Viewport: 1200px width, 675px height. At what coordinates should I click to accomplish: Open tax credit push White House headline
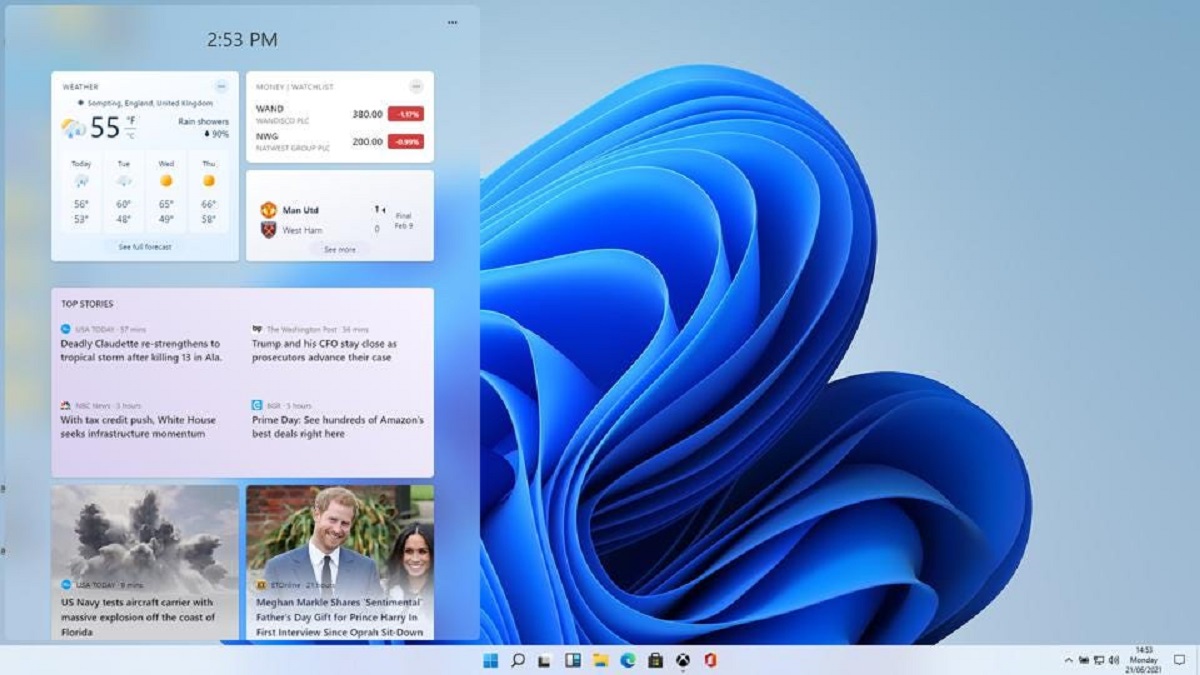point(138,427)
